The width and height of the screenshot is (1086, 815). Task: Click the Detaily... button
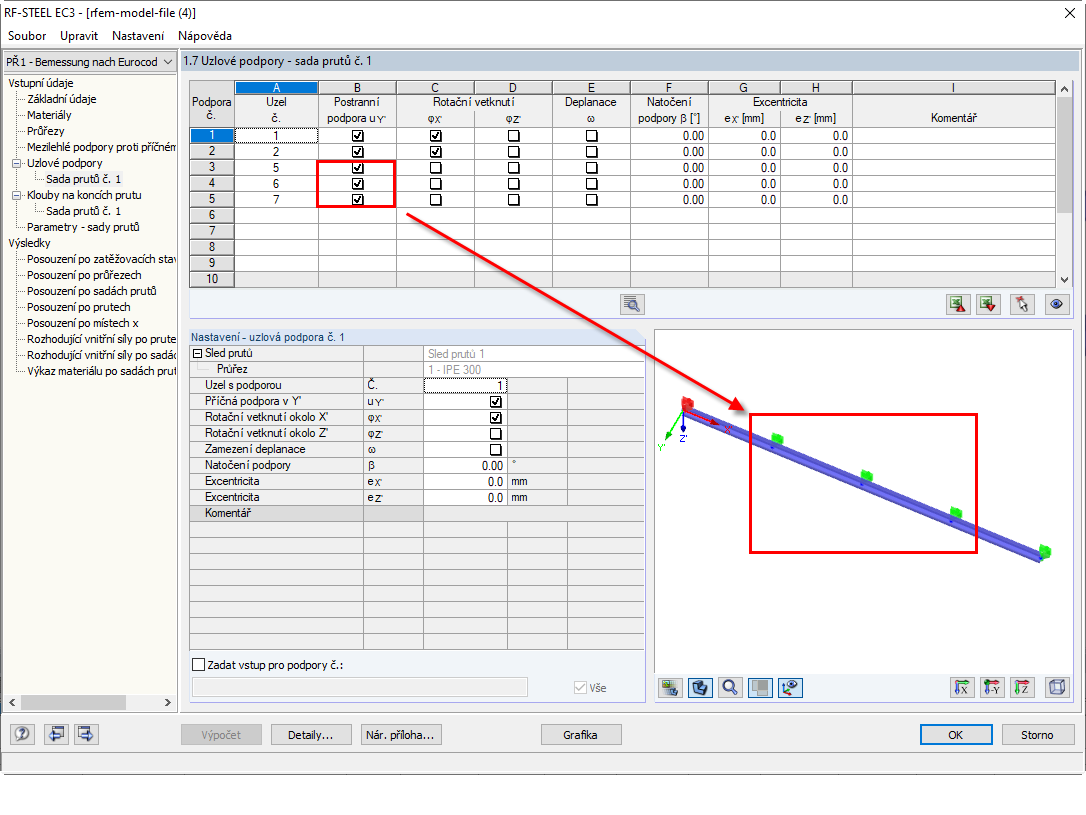310,735
